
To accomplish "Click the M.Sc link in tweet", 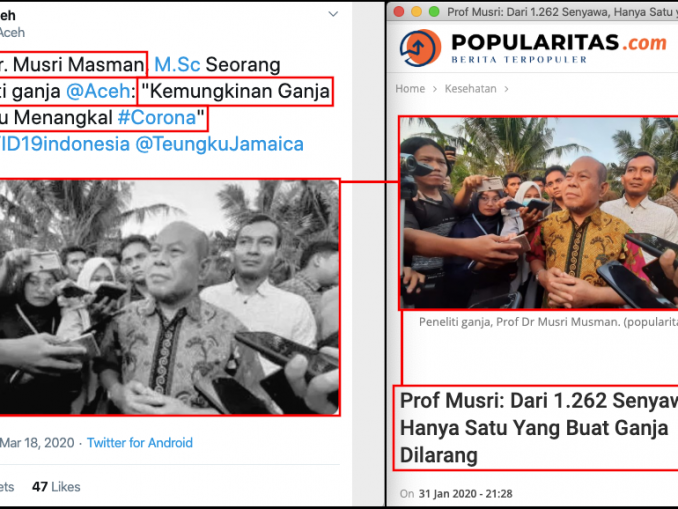I will tap(177, 65).
